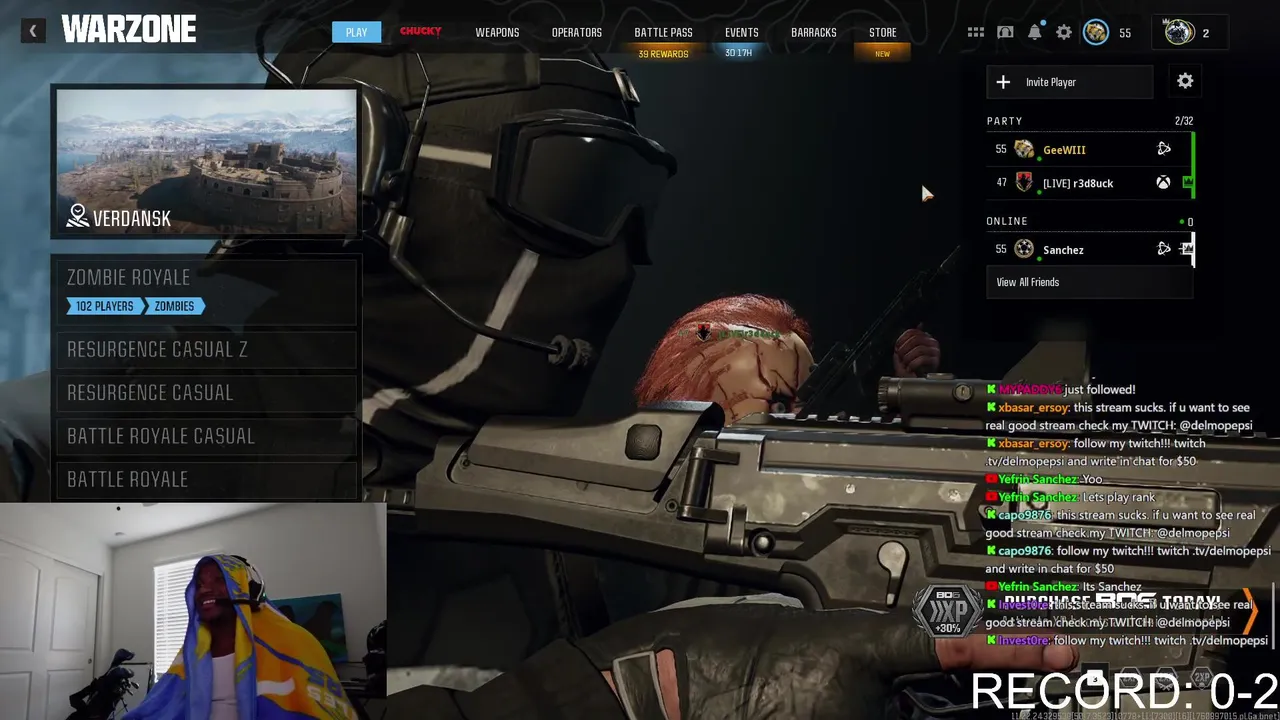Viewport: 1280px width, 720px height.
Task: Click r3d8uck's rank emblem
Action: pyautogui.click(x=1024, y=183)
